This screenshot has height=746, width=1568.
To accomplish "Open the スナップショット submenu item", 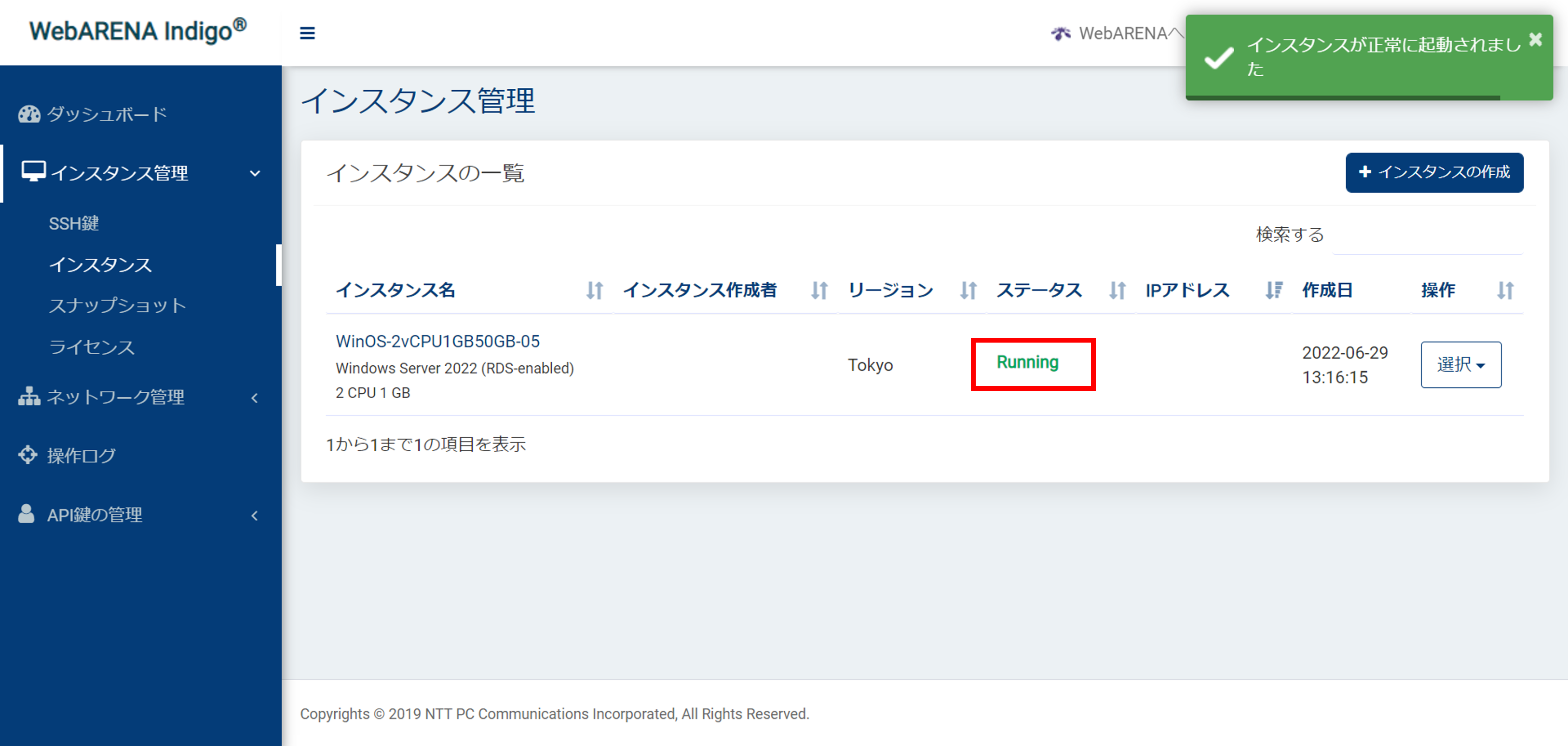I will click(x=117, y=306).
